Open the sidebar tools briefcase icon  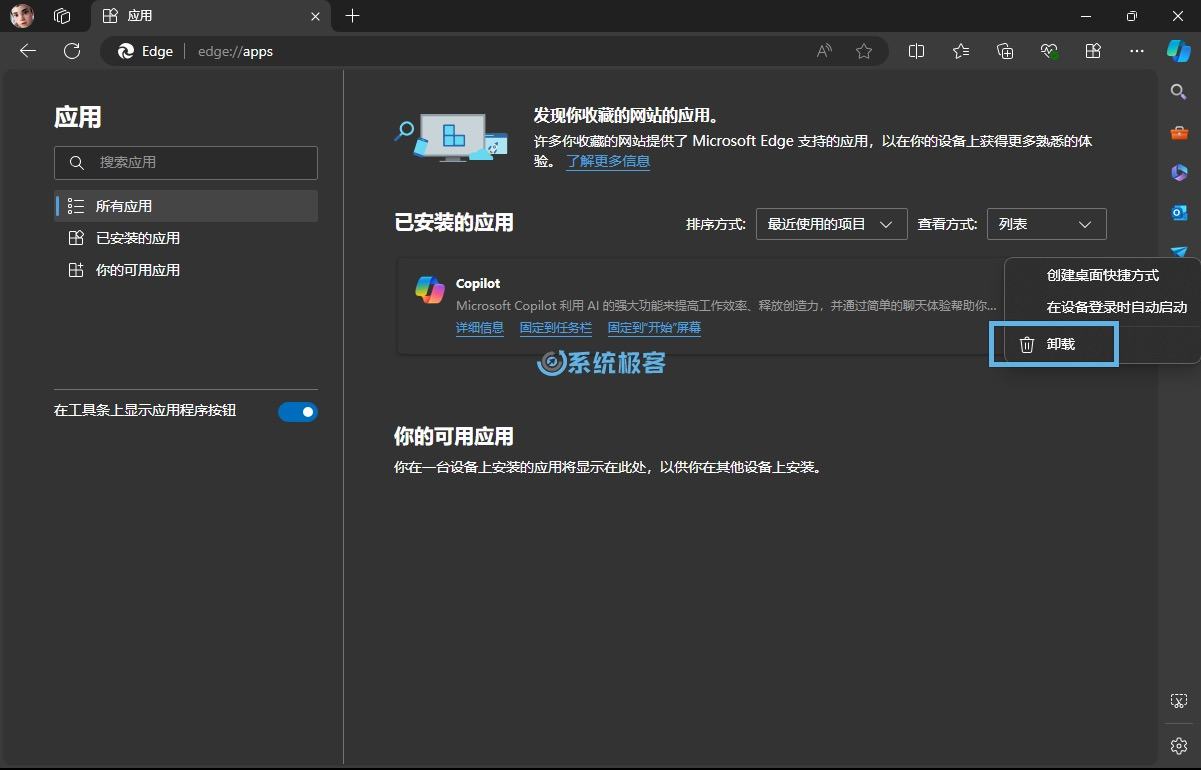(1179, 133)
